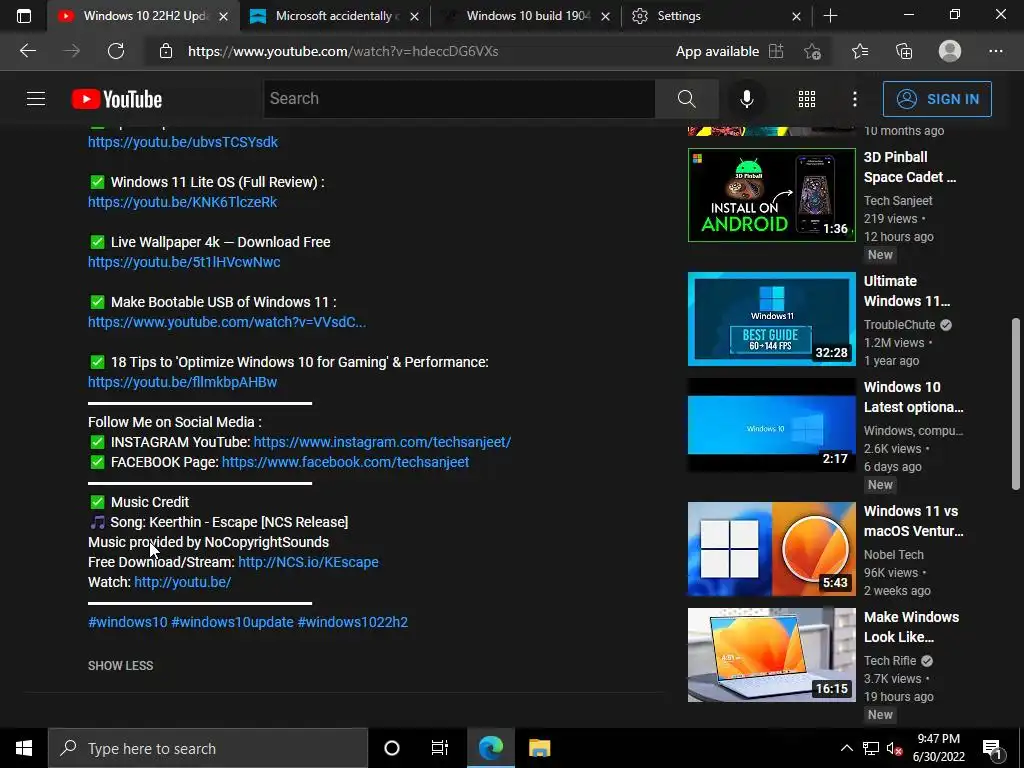
Task: Open the Favorites list icon
Action: (x=860, y=51)
